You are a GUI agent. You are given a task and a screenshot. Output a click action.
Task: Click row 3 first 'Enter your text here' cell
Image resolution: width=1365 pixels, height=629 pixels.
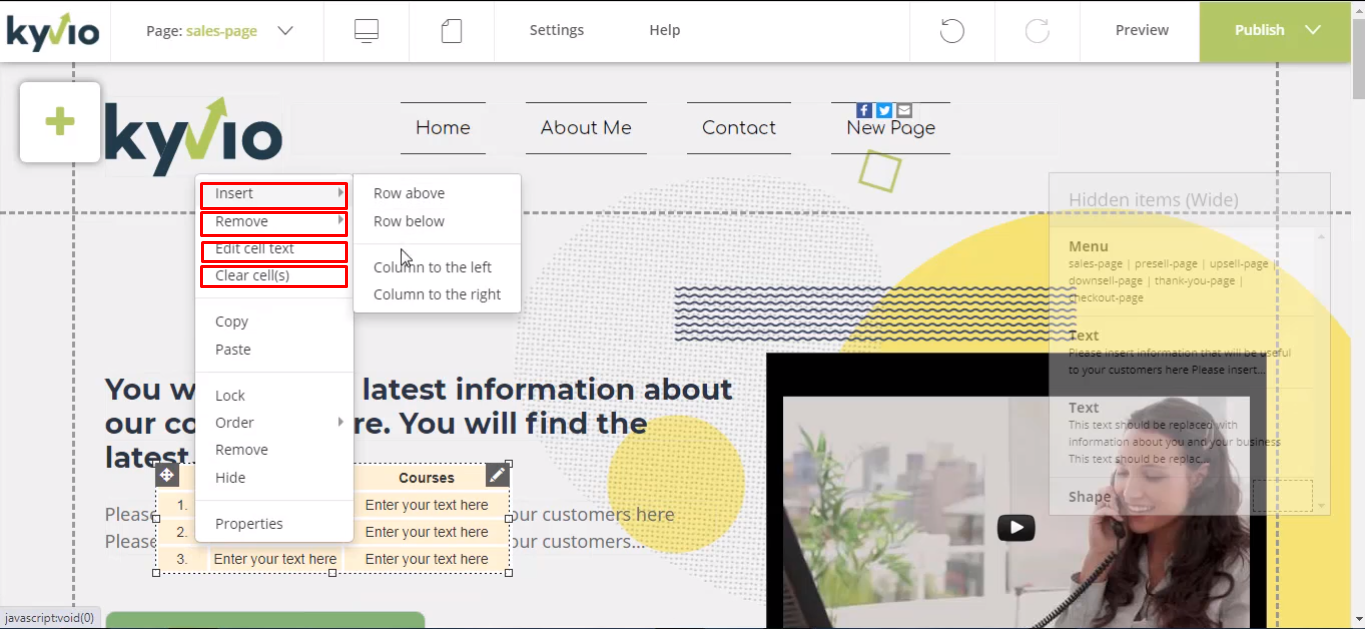(275, 560)
